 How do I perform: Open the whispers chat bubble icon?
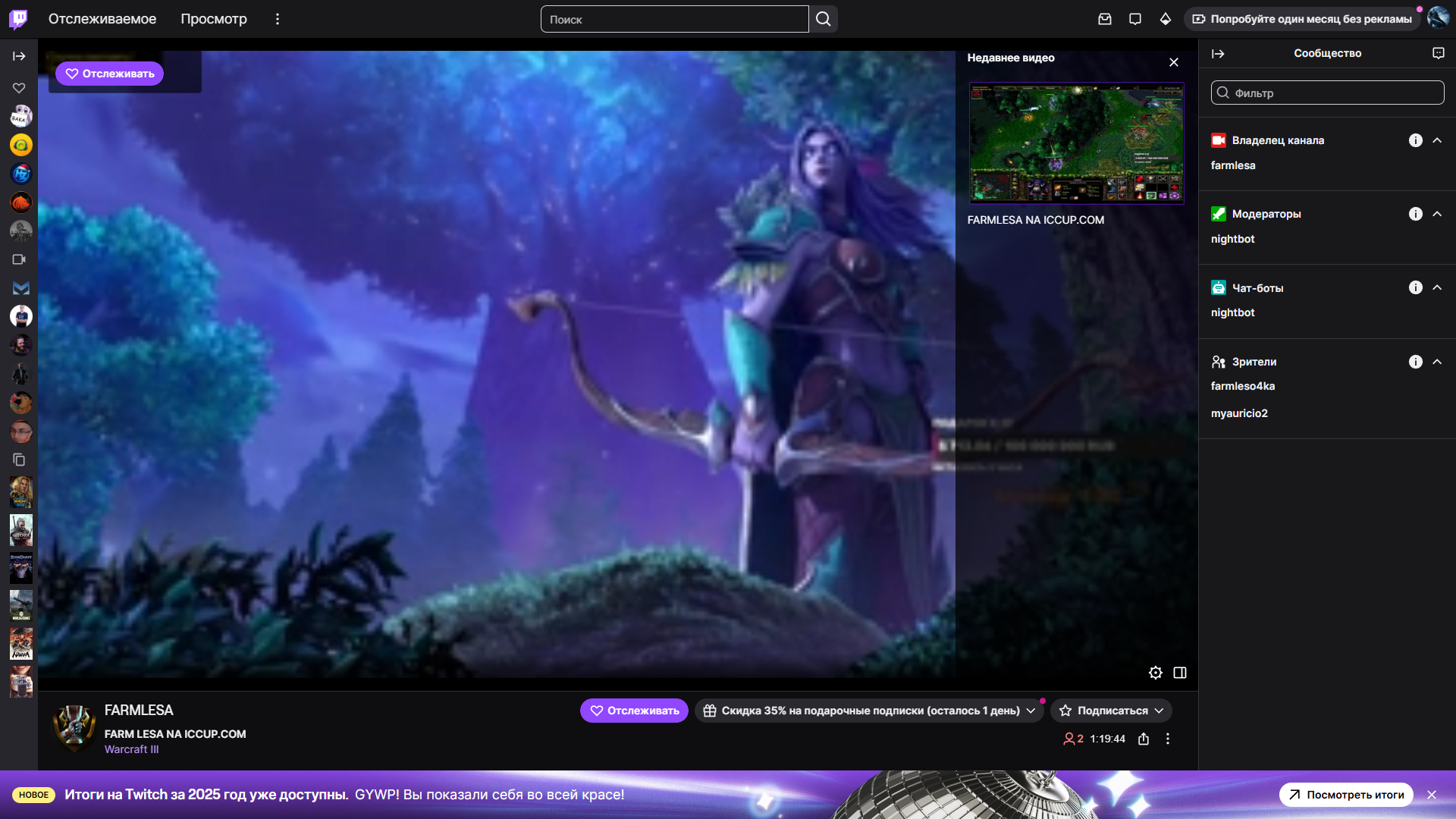tap(1135, 19)
